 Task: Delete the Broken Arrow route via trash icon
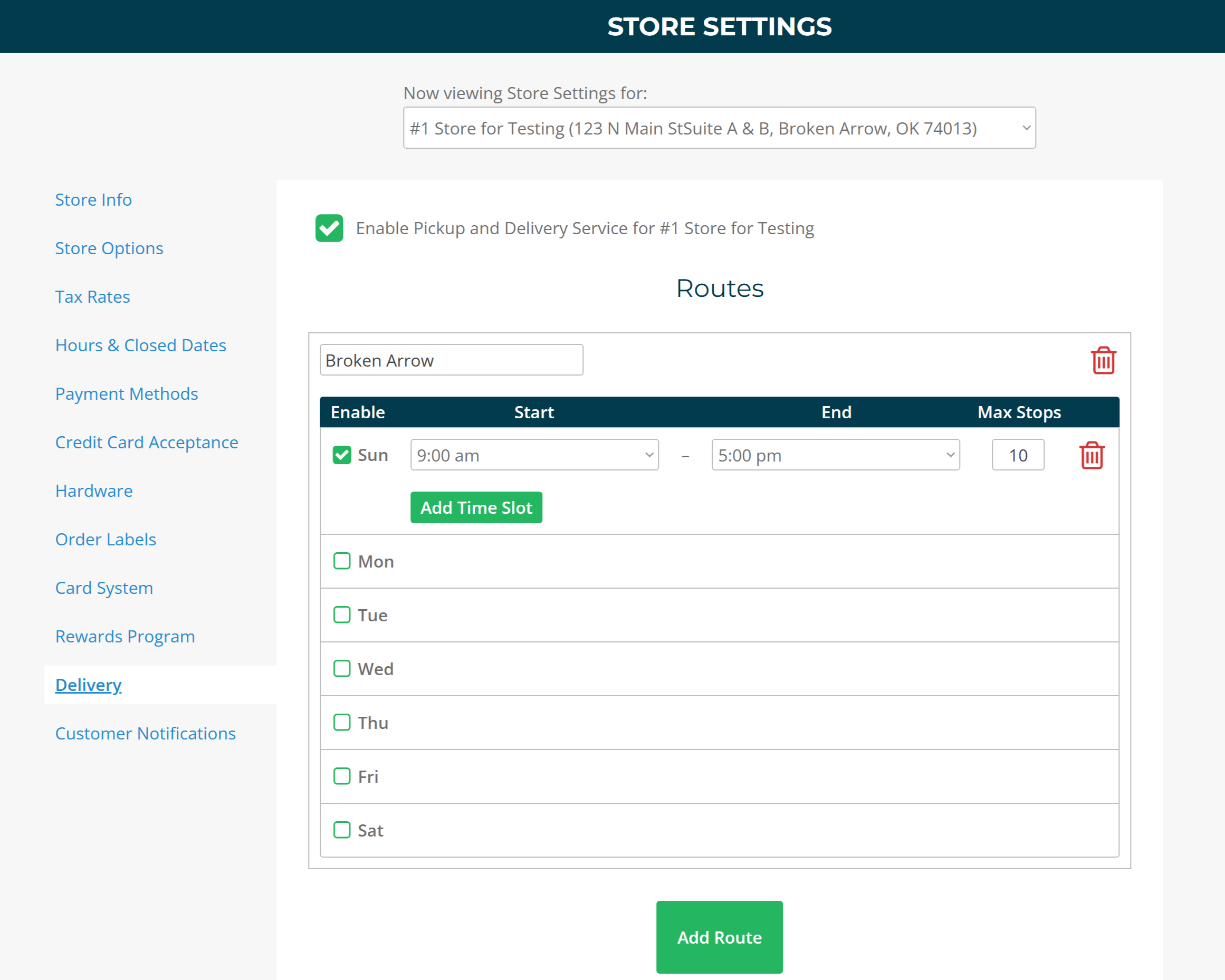pos(1103,360)
